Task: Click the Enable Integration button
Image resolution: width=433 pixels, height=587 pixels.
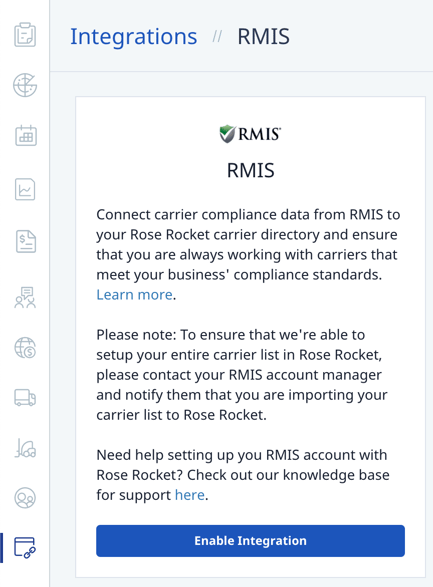Action: [x=250, y=541]
